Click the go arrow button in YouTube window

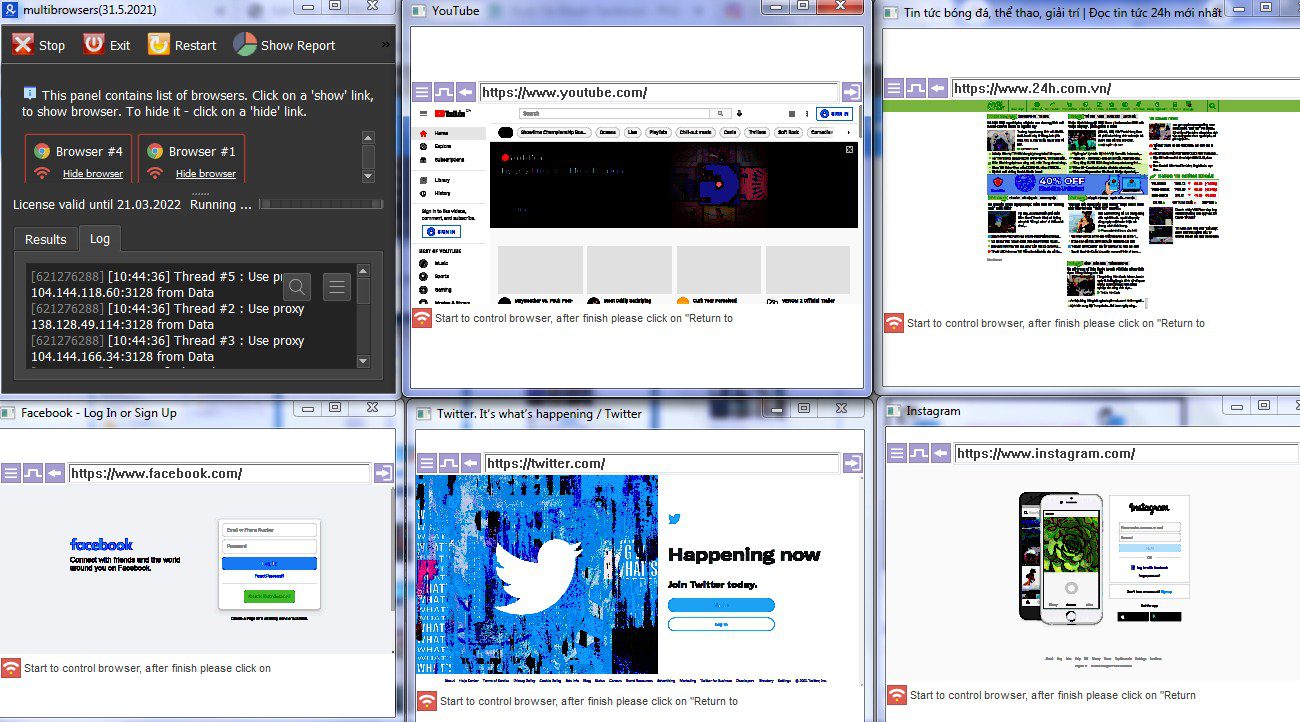[852, 92]
